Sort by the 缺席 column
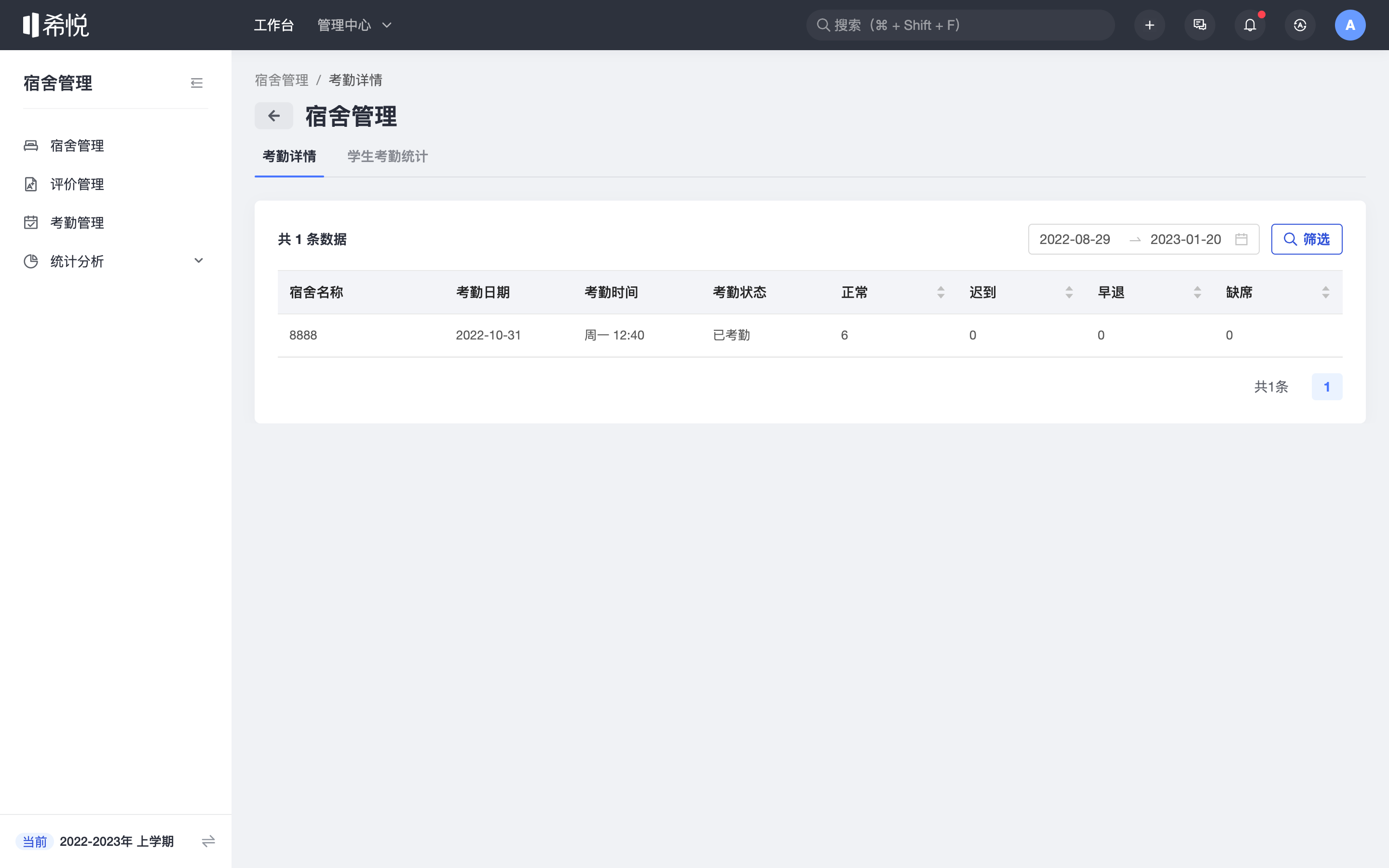This screenshot has height=868, width=1389. [x=1325, y=292]
